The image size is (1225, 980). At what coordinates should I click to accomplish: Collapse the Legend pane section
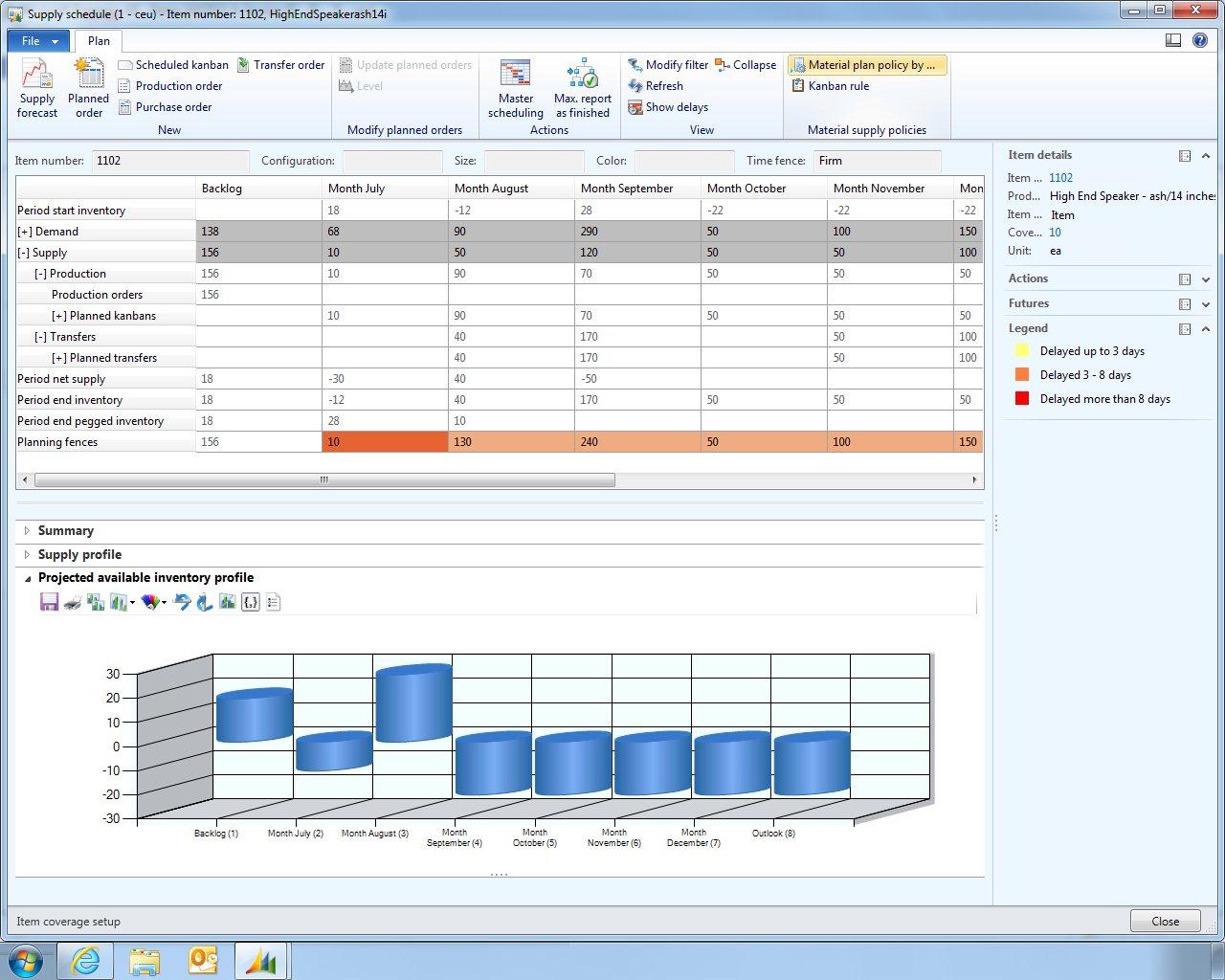click(x=1206, y=328)
